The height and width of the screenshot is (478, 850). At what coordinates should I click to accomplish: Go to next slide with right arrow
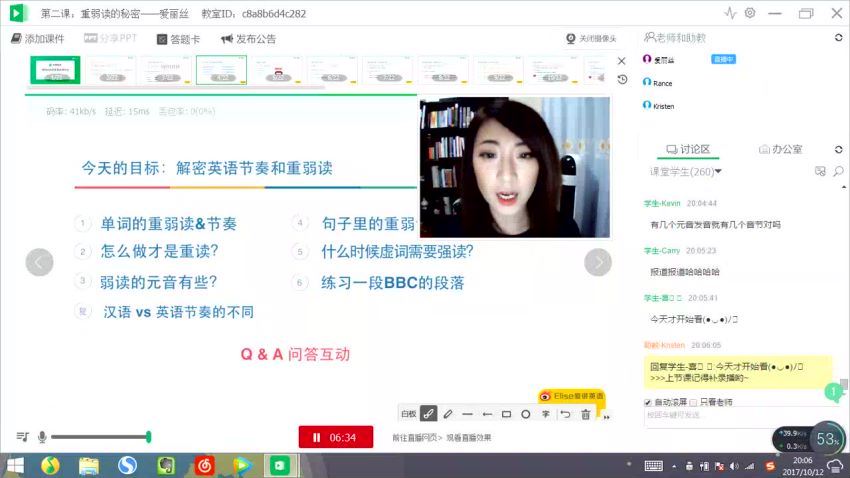pyautogui.click(x=597, y=262)
